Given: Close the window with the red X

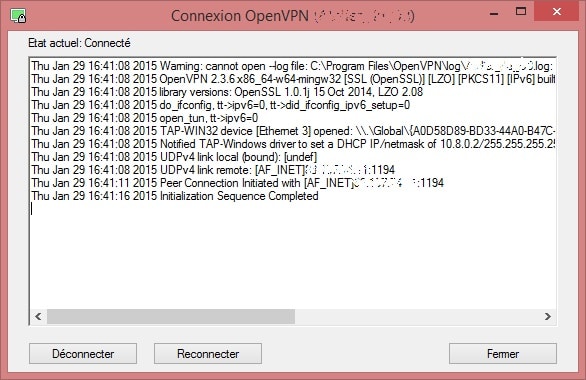Looking at the screenshot, I should (x=557, y=12).
